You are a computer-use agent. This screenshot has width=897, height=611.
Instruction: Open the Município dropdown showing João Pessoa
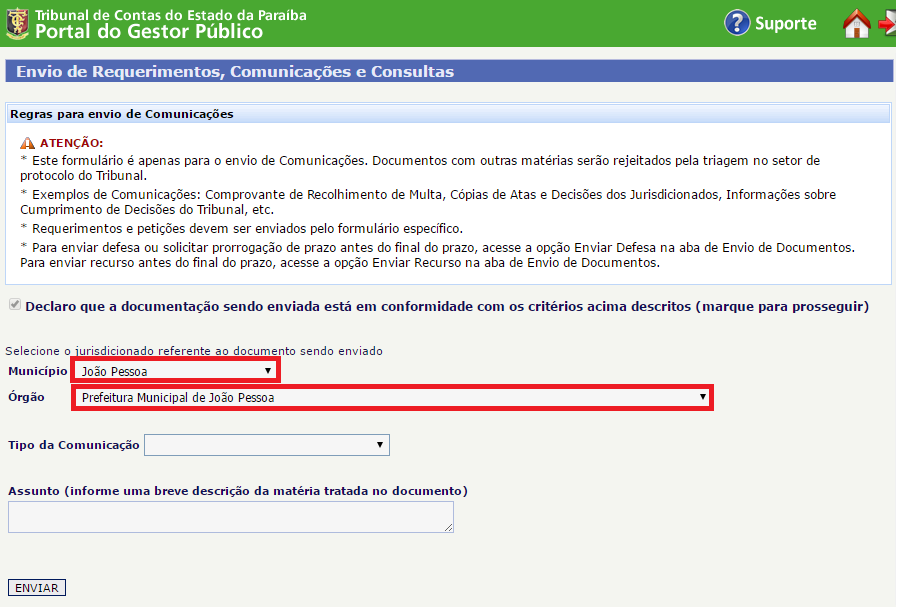(x=176, y=371)
